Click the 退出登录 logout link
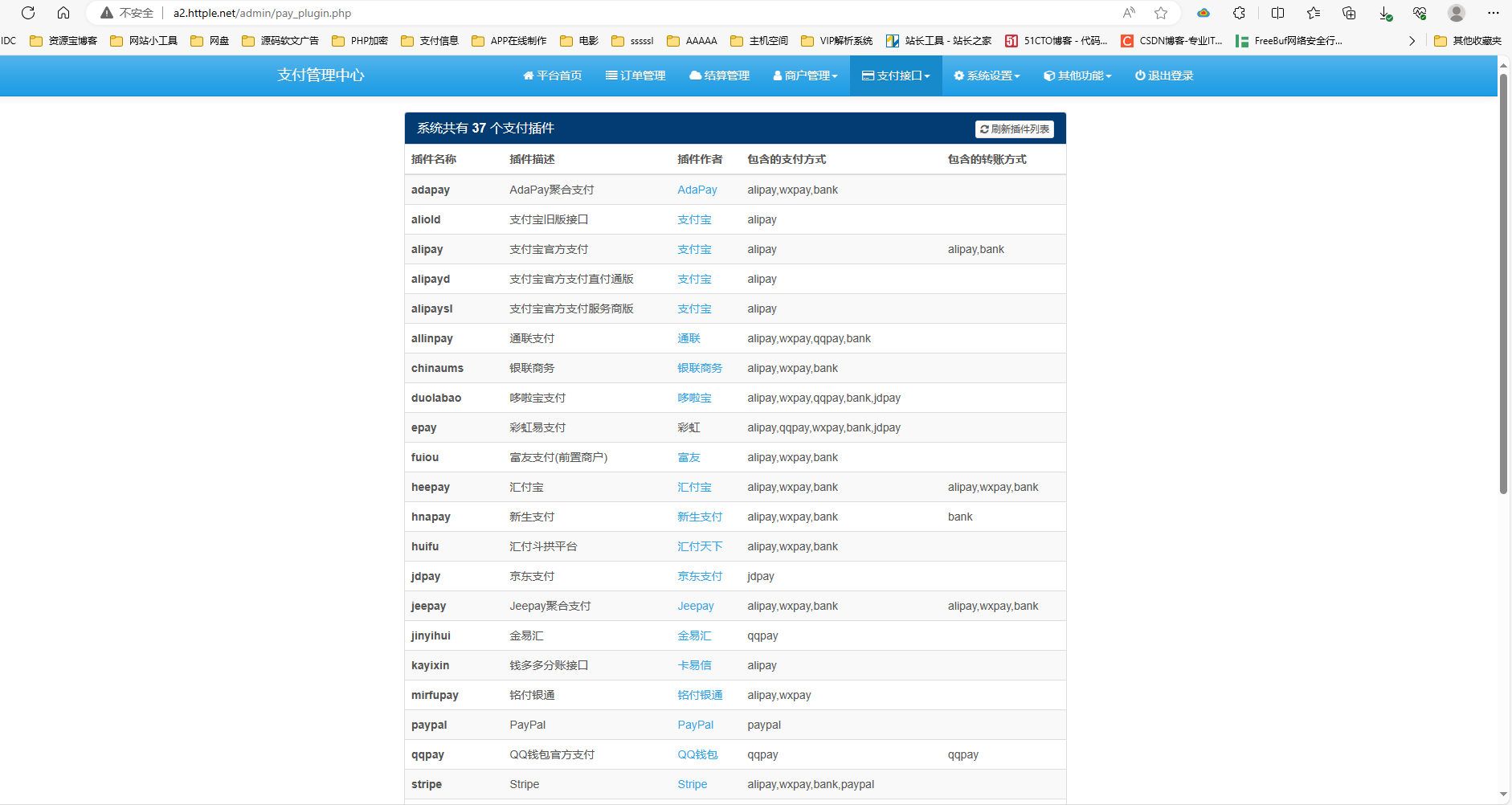1512x805 pixels. tap(1164, 76)
